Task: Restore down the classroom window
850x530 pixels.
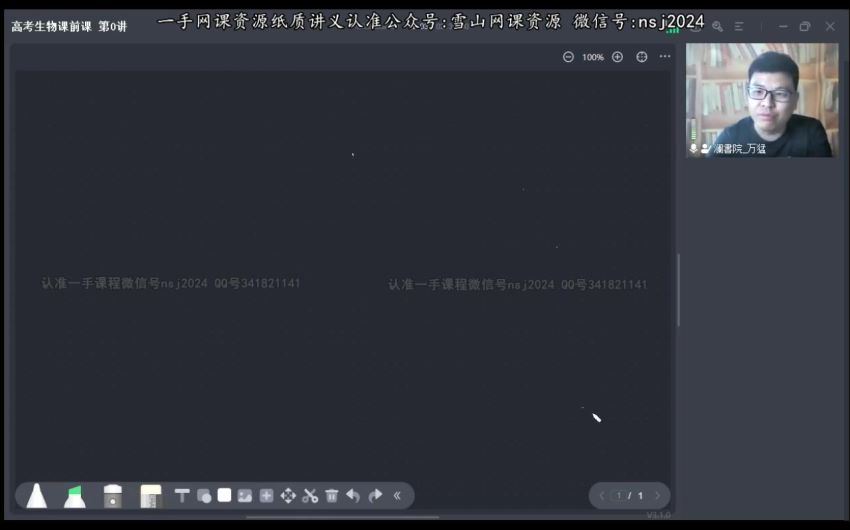Action: click(x=805, y=26)
